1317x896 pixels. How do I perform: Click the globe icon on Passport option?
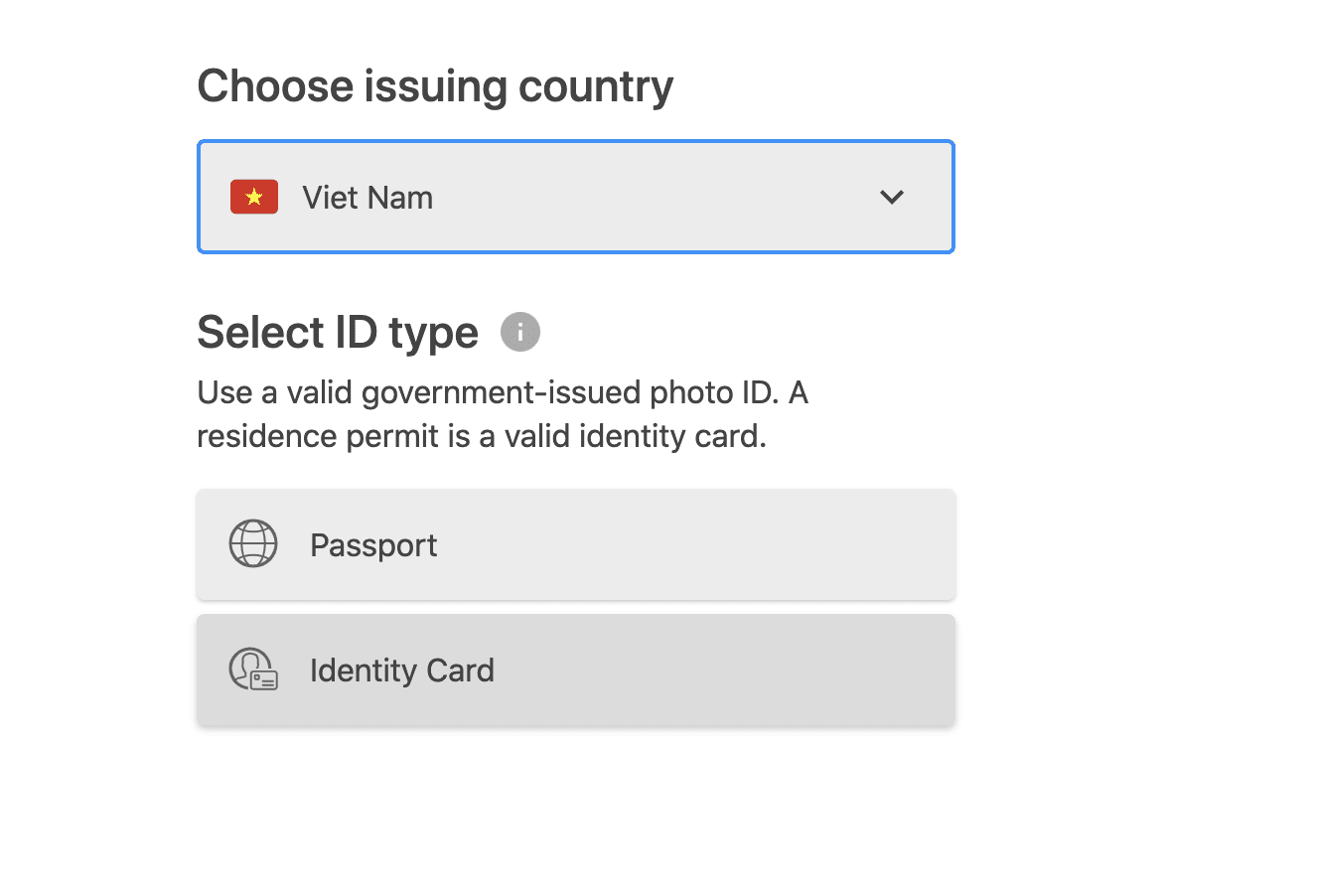253,544
